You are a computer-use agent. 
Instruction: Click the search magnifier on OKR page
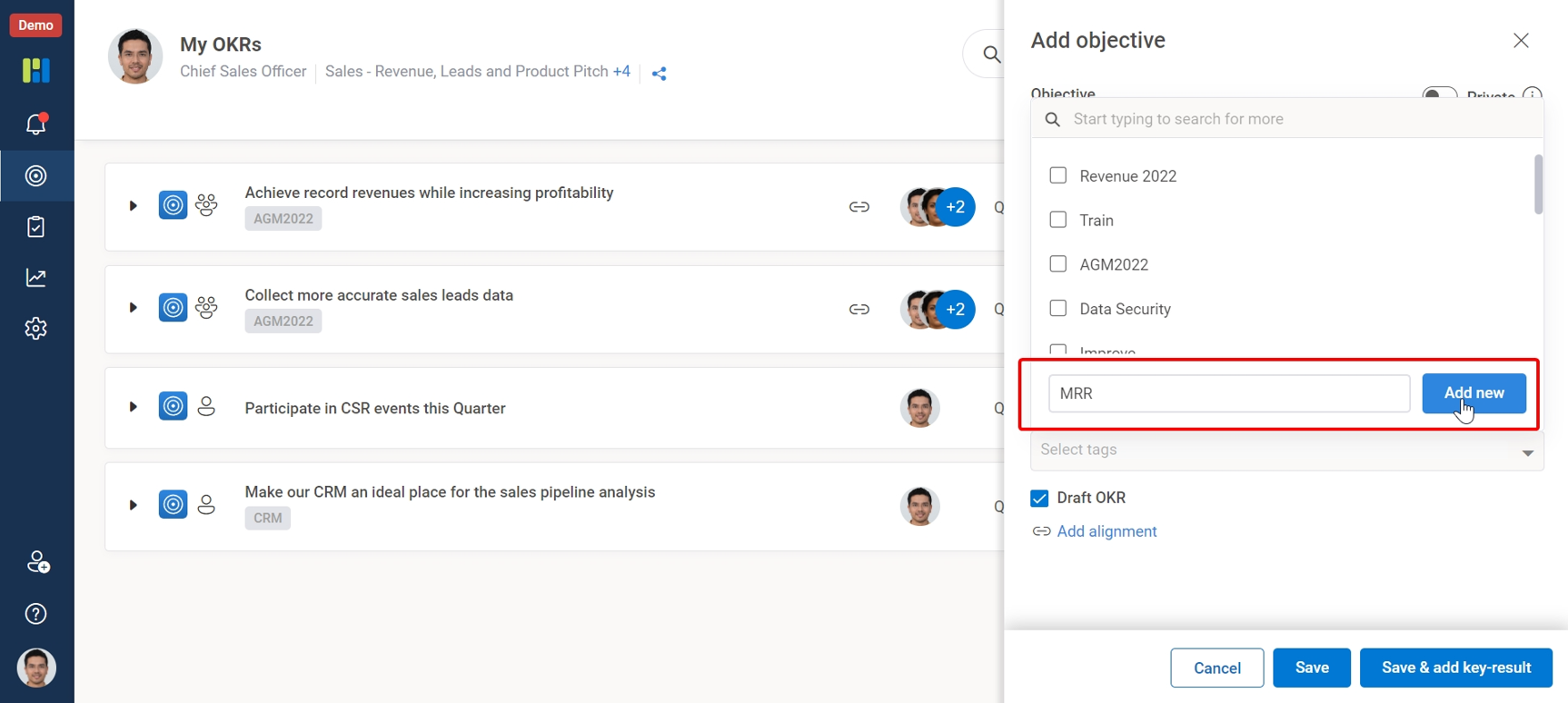pos(991,54)
